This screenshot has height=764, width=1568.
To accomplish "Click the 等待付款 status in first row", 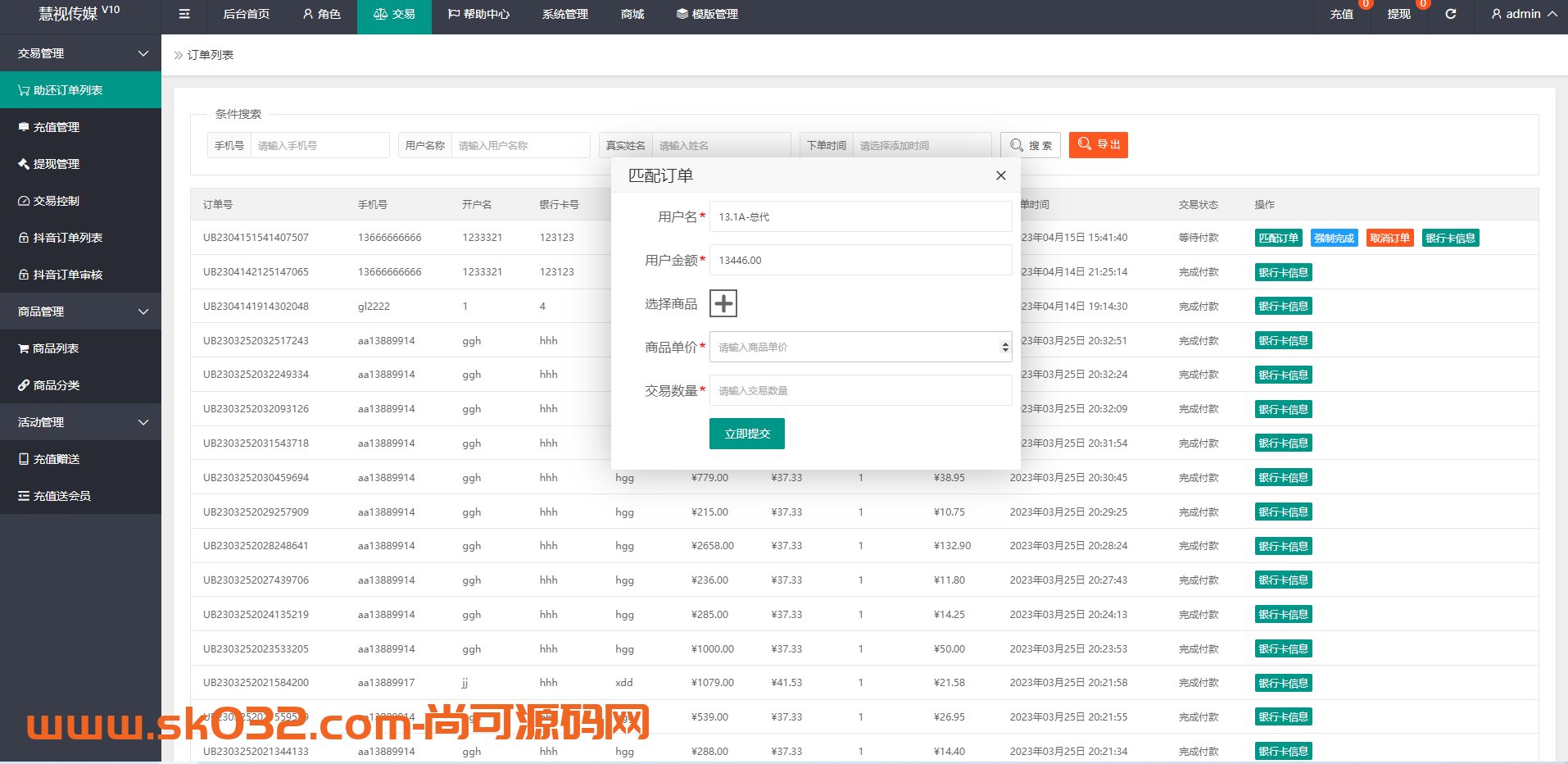I will [x=1199, y=238].
